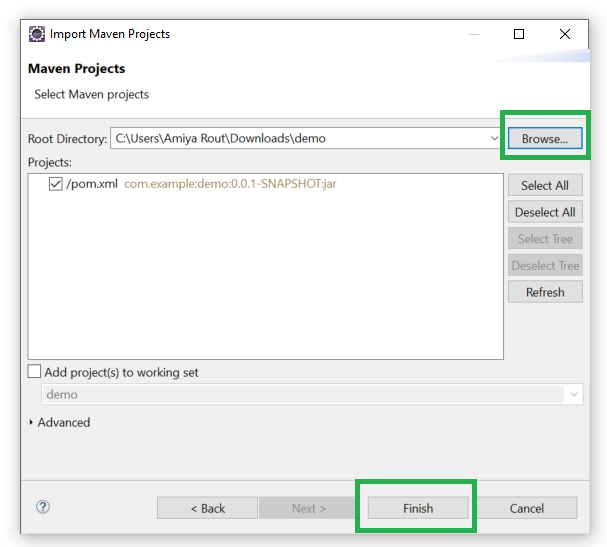Click the Browse... button

click(545, 138)
